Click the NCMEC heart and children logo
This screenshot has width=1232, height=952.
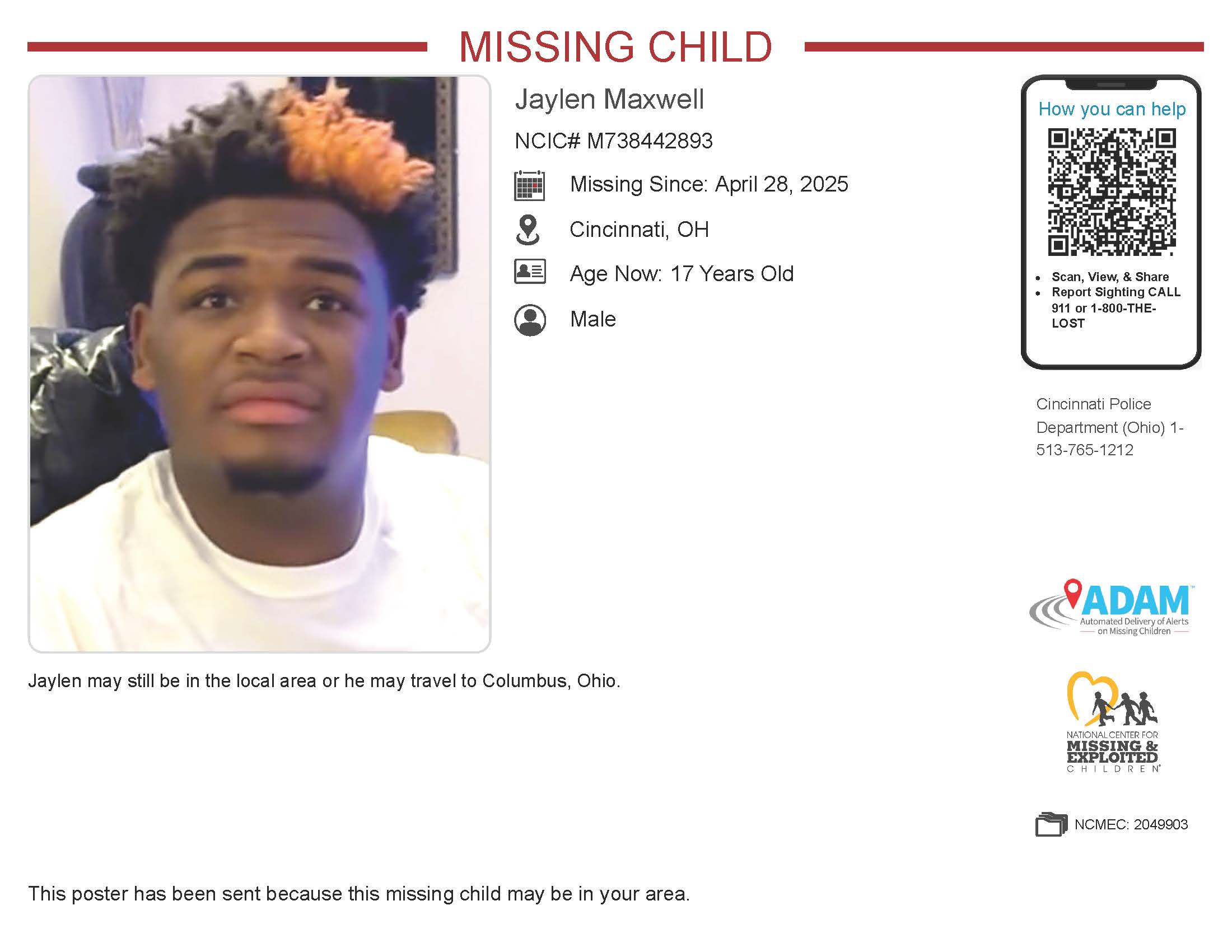(1112, 721)
